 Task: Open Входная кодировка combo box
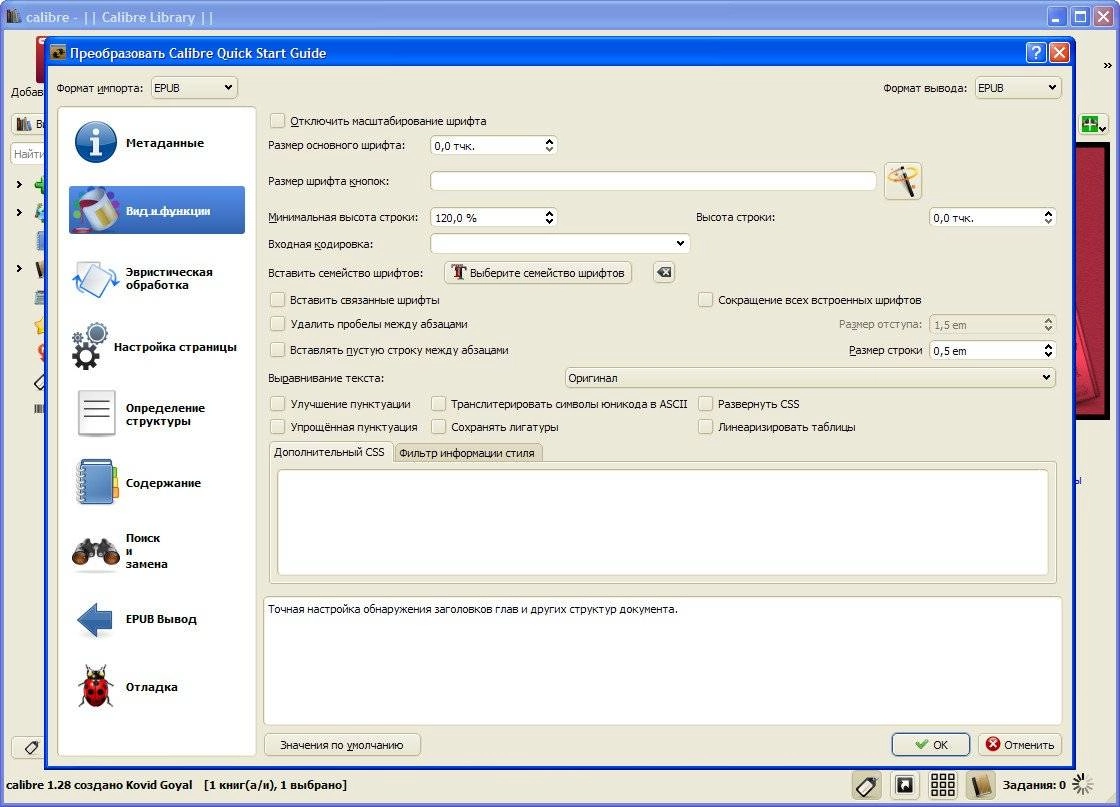(x=559, y=244)
